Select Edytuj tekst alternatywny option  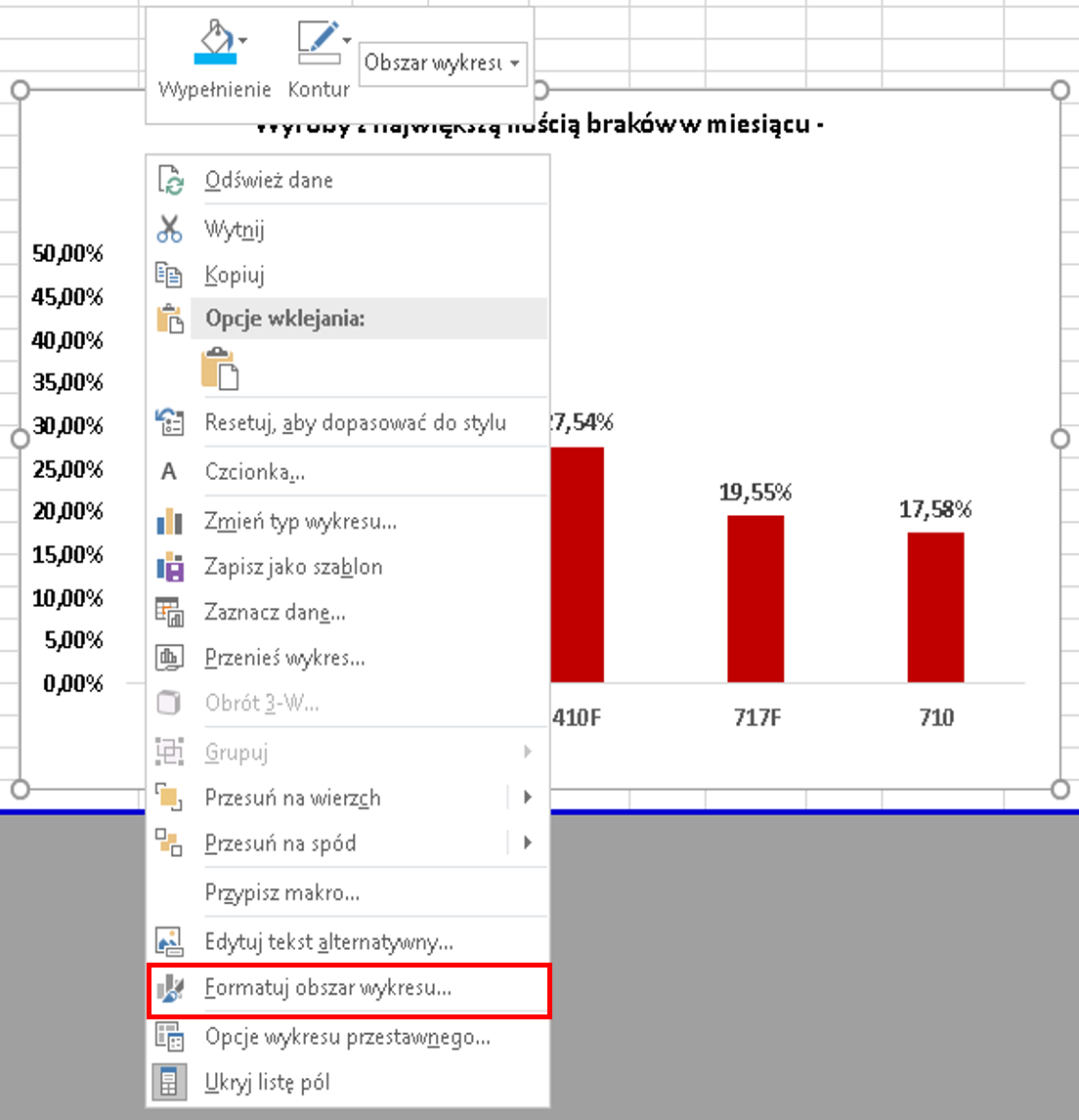tap(328, 943)
